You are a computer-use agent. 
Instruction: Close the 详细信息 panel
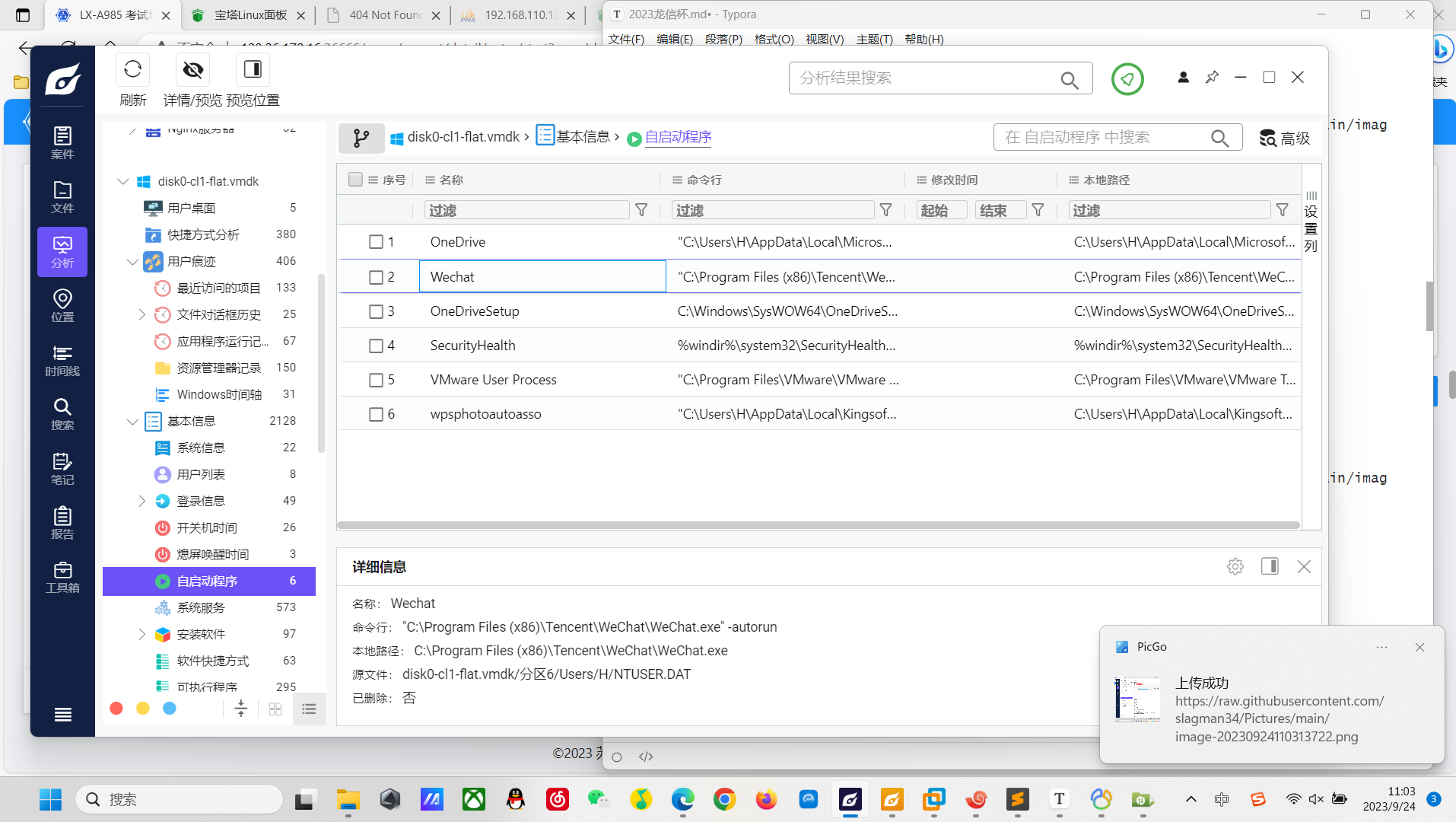[x=1304, y=566]
